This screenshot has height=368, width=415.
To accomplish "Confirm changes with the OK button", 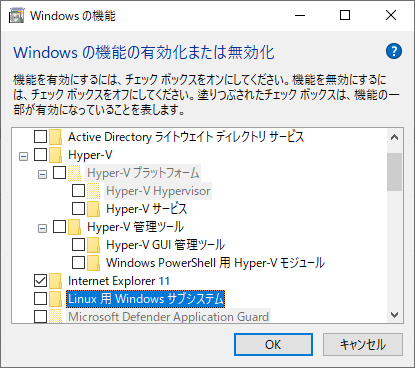I will 273,345.
